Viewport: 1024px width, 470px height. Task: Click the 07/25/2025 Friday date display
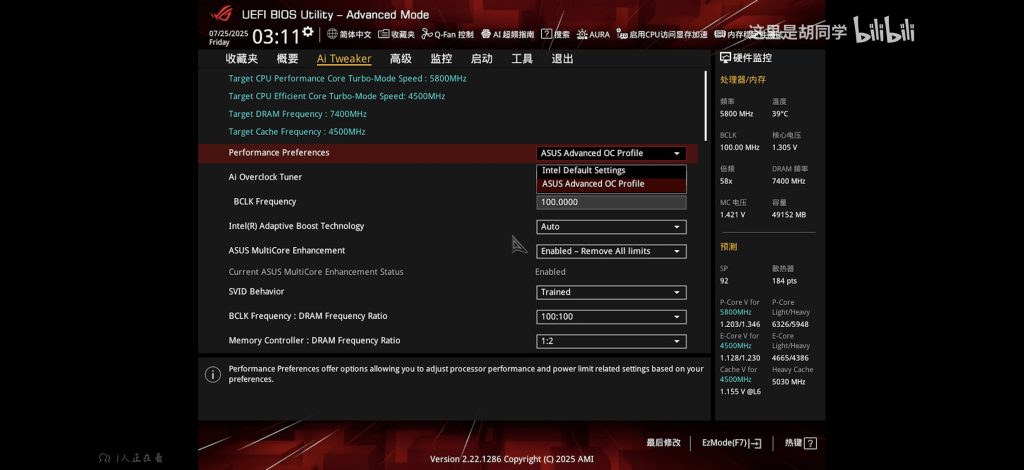tap(229, 38)
